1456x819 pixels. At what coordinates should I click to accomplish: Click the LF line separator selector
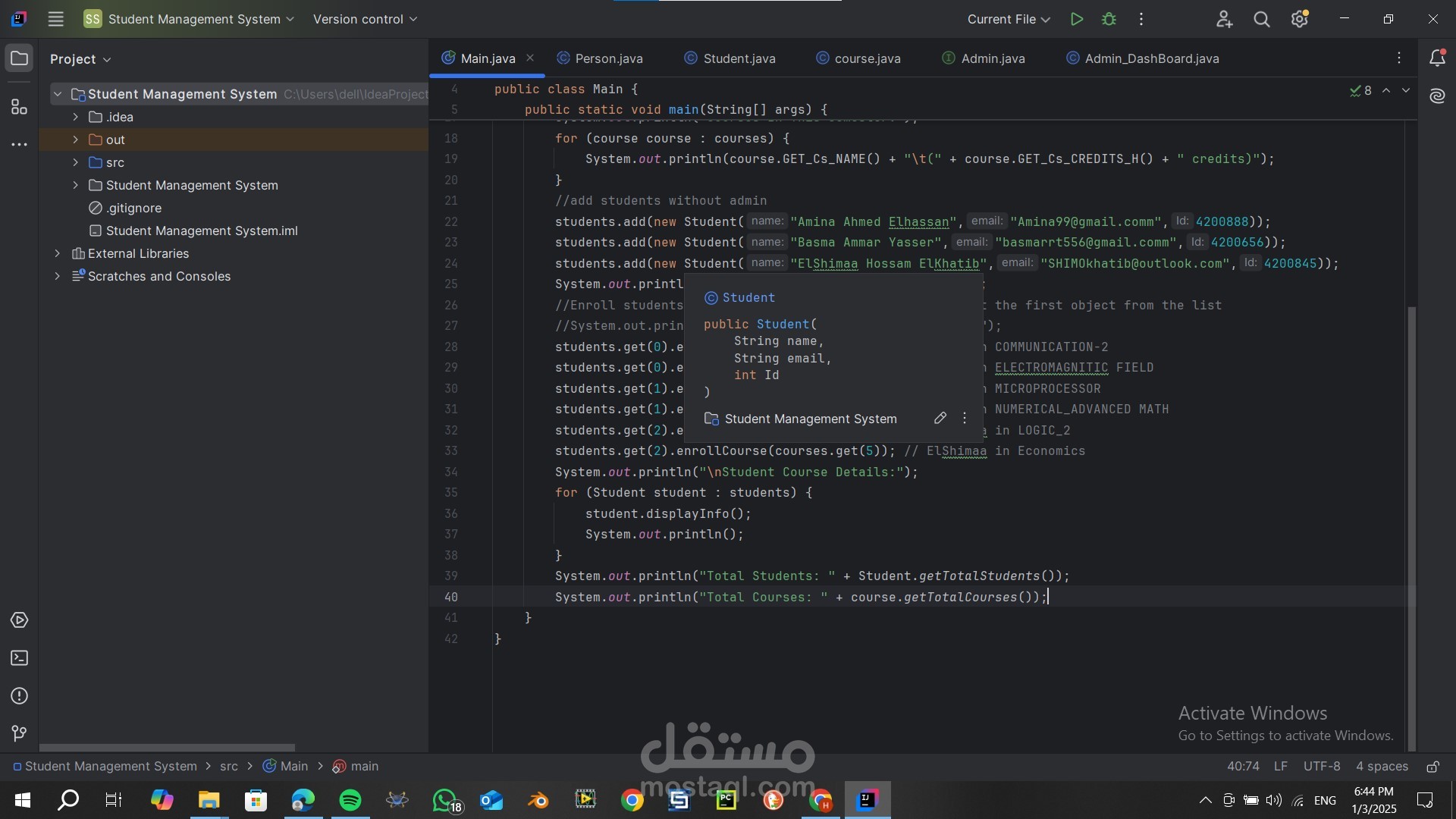1281,766
